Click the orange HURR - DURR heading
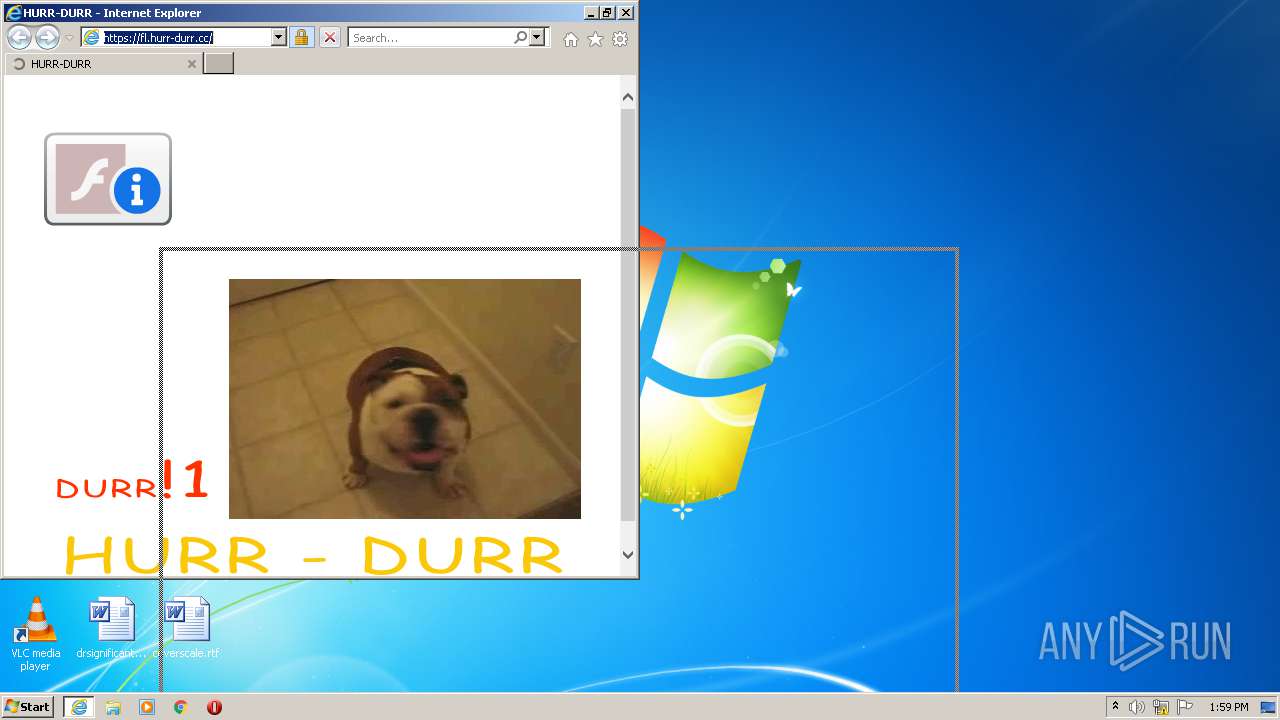Screen dimensions: 1280x720 (x=314, y=556)
